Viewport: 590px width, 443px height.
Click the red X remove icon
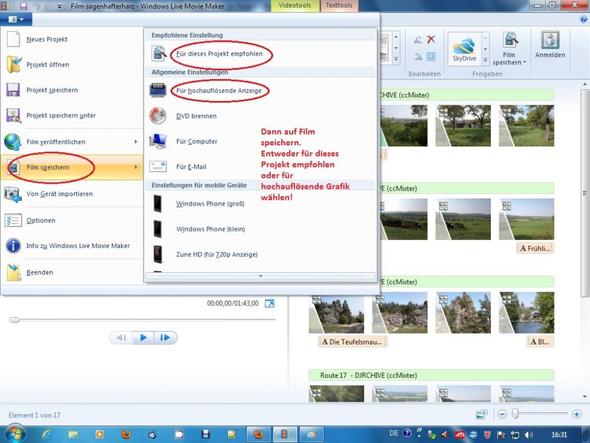(x=431, y=39)
